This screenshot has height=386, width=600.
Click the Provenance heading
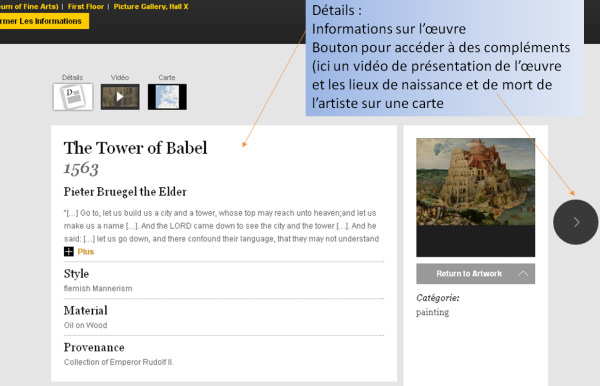point(94,347)
